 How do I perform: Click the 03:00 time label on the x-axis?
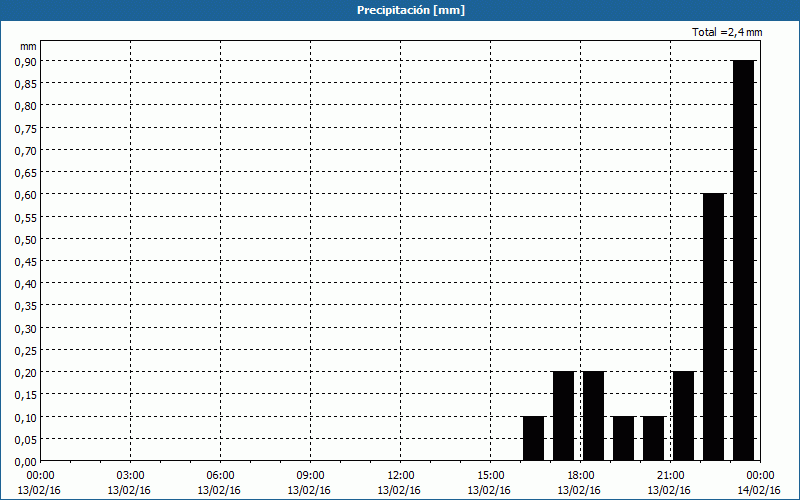130,475
